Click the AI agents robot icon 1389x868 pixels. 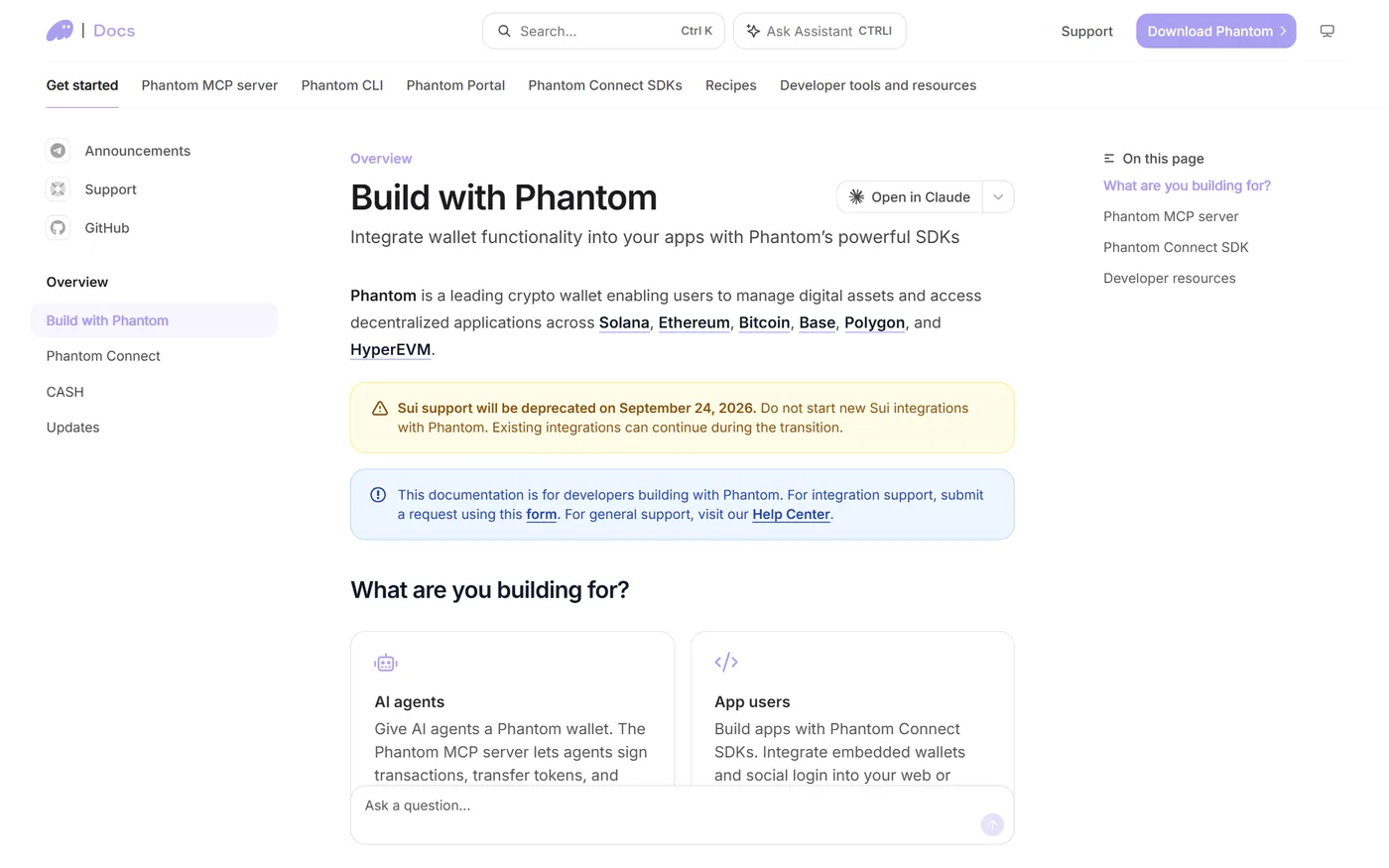tap(386, 663)
